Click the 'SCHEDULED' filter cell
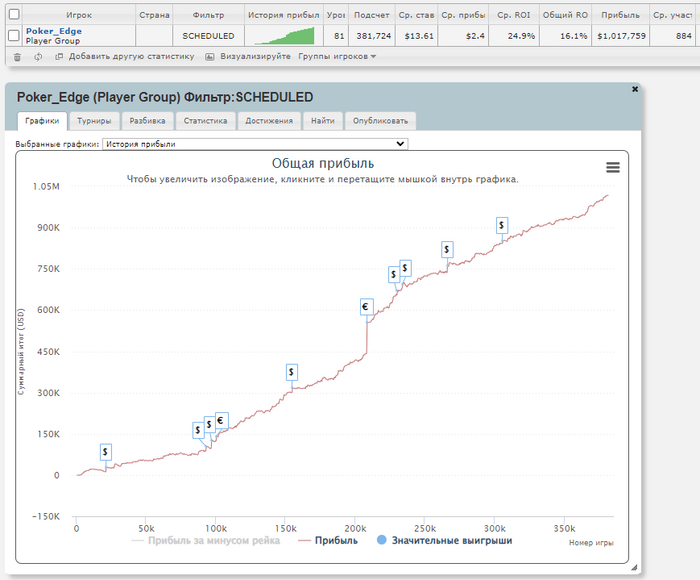The width and height of the screenshot is (700, 580). [x=208, y=36]
